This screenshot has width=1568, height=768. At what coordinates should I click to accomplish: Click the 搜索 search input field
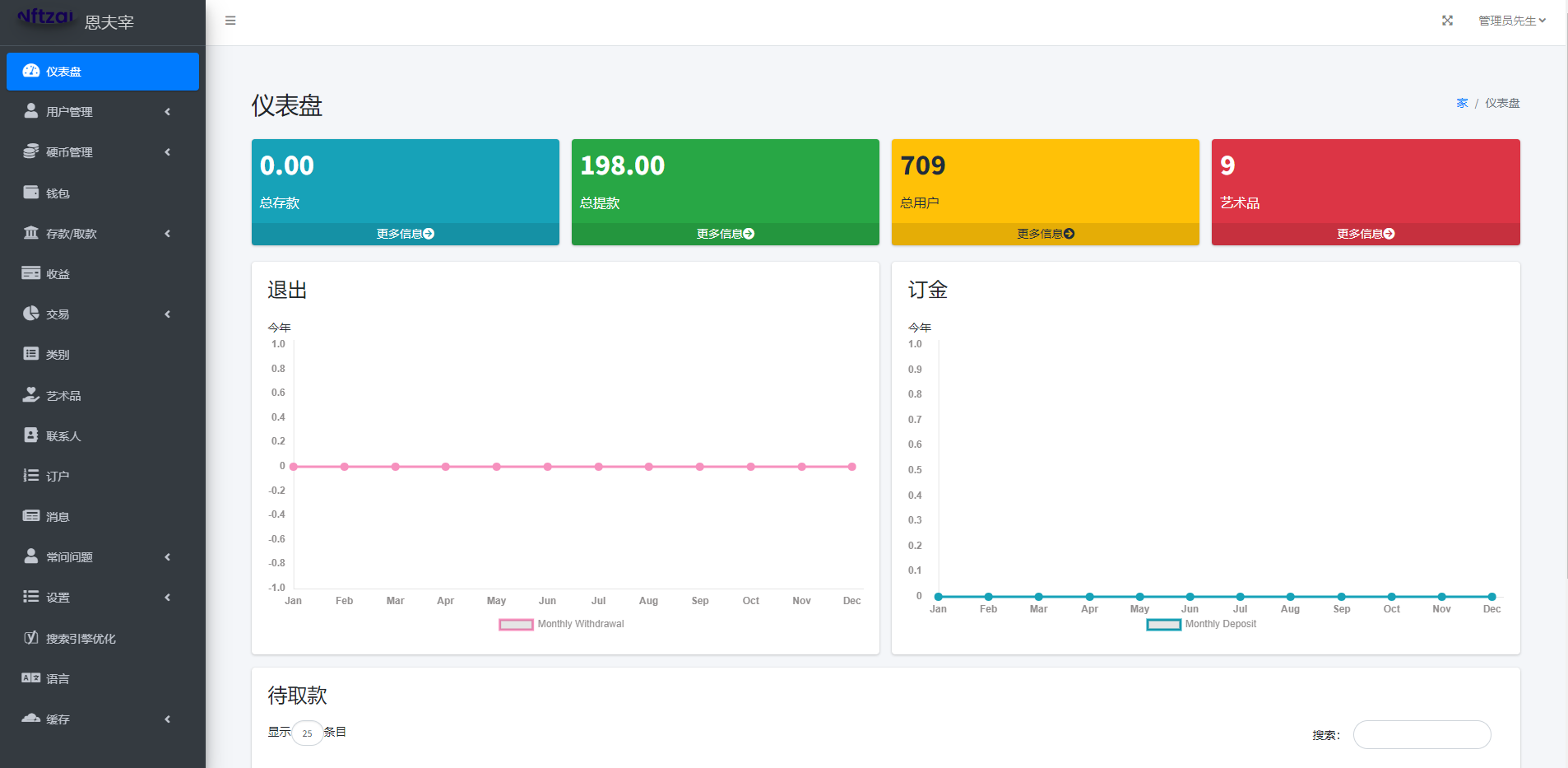tap(1422, 735)
